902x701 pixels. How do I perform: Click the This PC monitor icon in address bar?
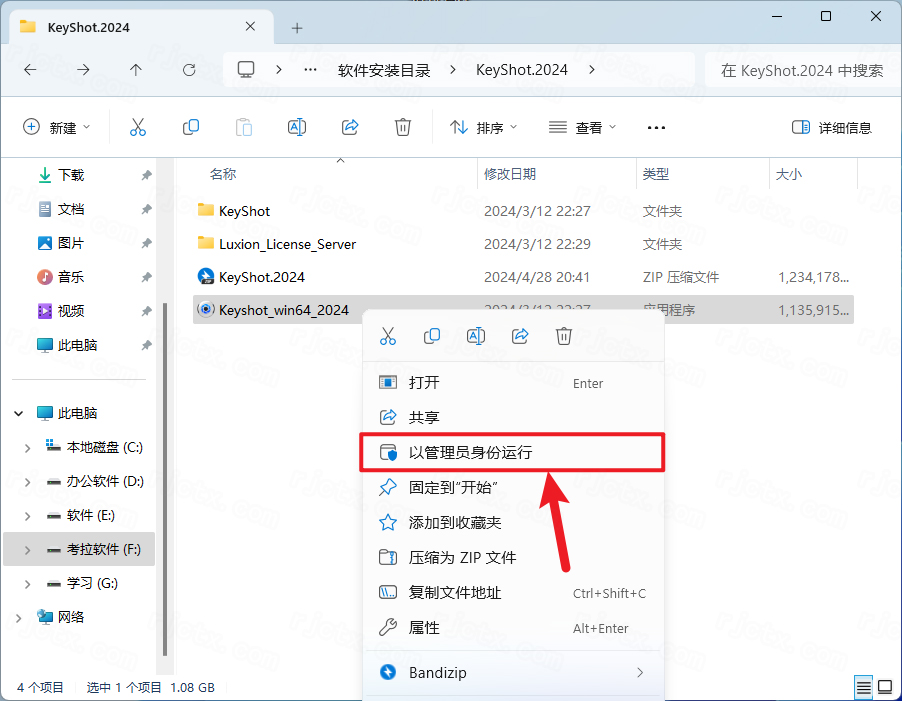[x=246, y=70]
